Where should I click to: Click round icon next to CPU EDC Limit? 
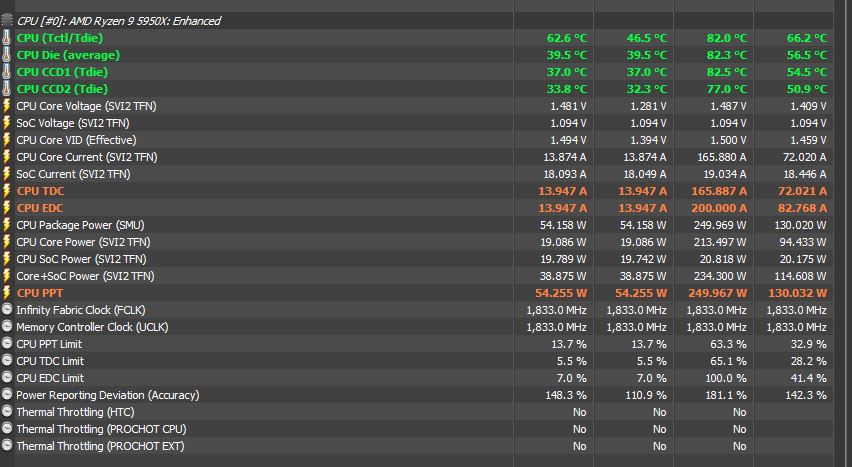click(x=7, y=378)
